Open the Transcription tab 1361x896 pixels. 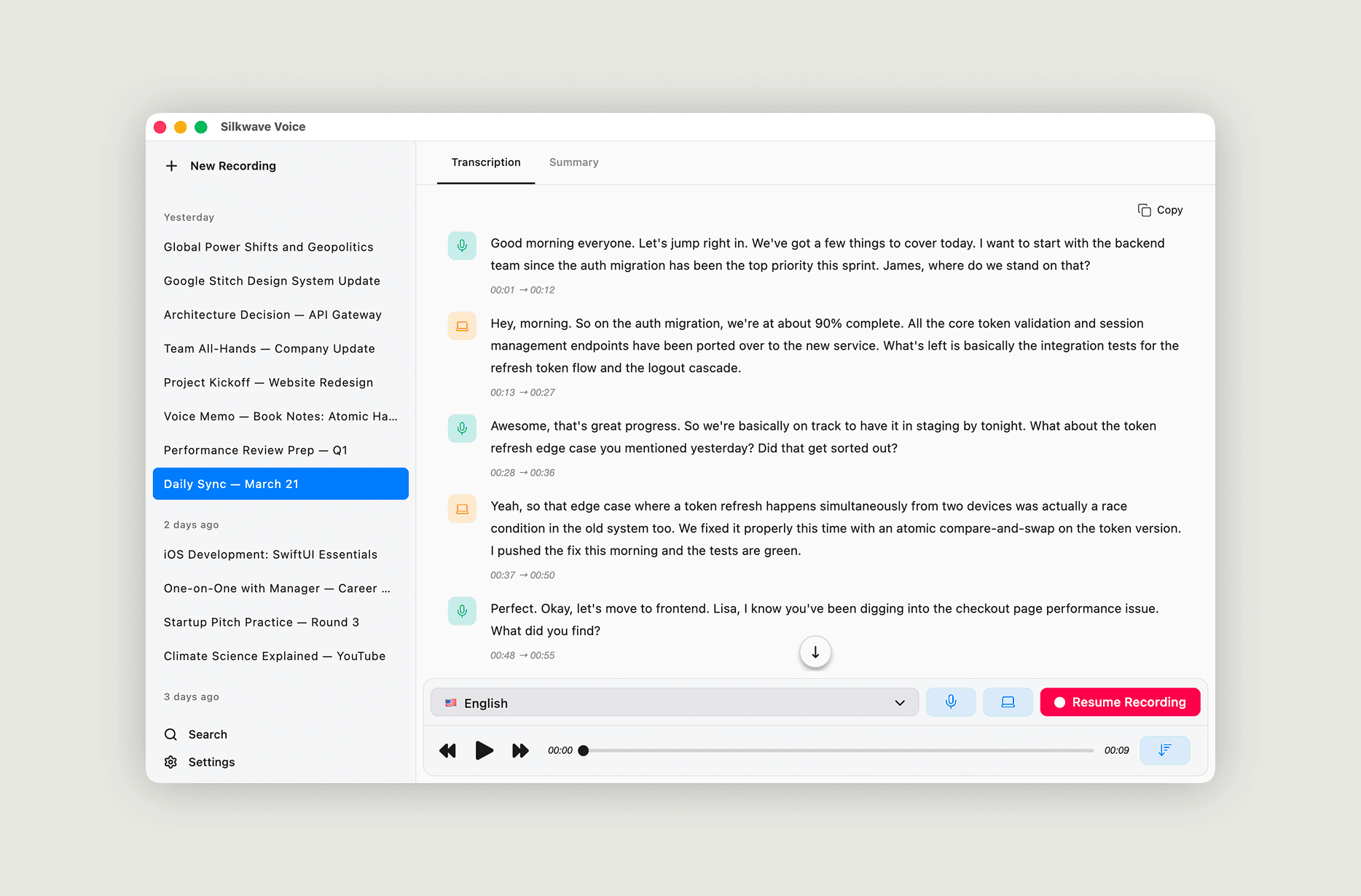(x=485, y=162)
